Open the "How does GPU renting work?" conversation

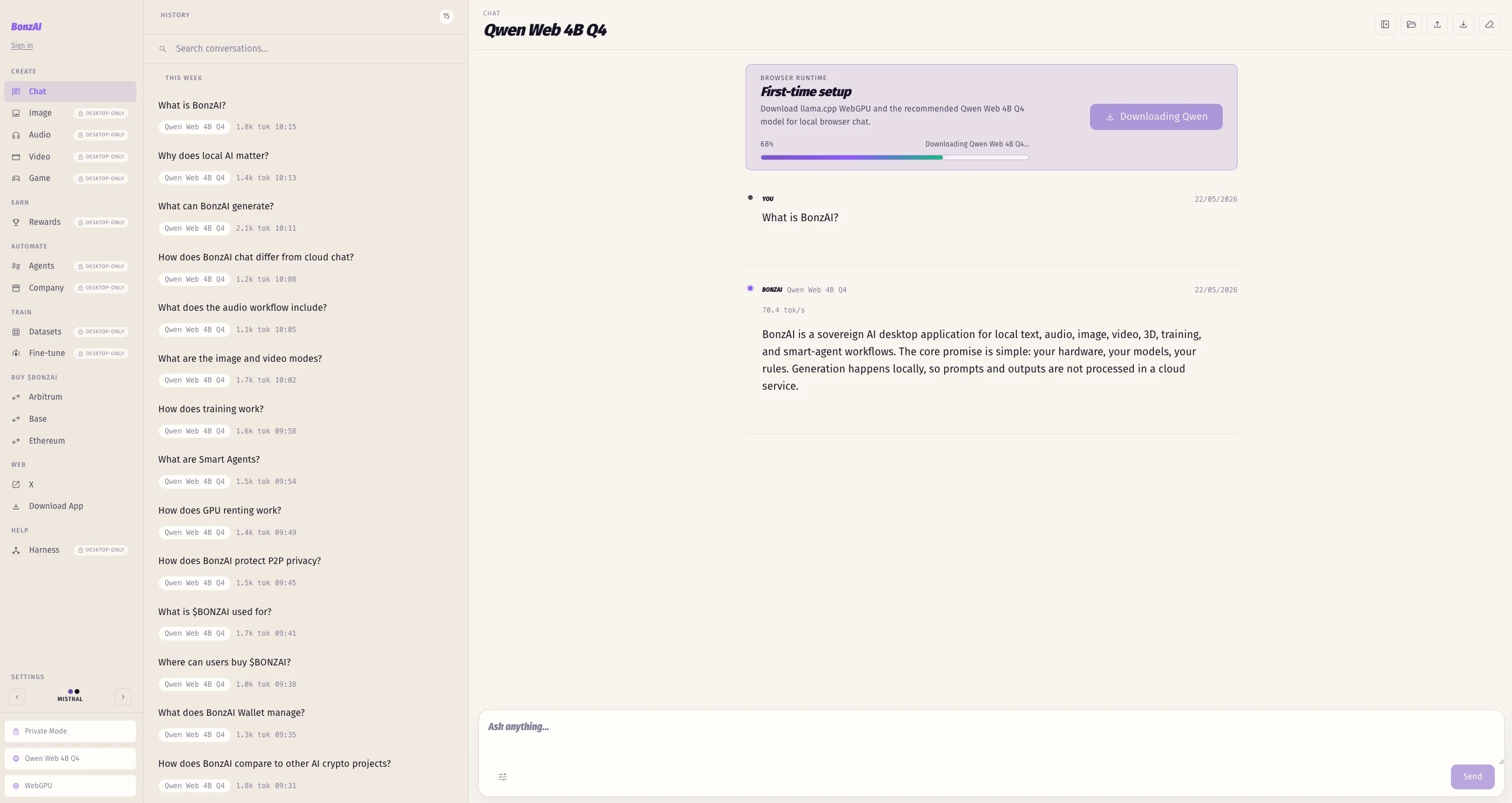(306, 521)
